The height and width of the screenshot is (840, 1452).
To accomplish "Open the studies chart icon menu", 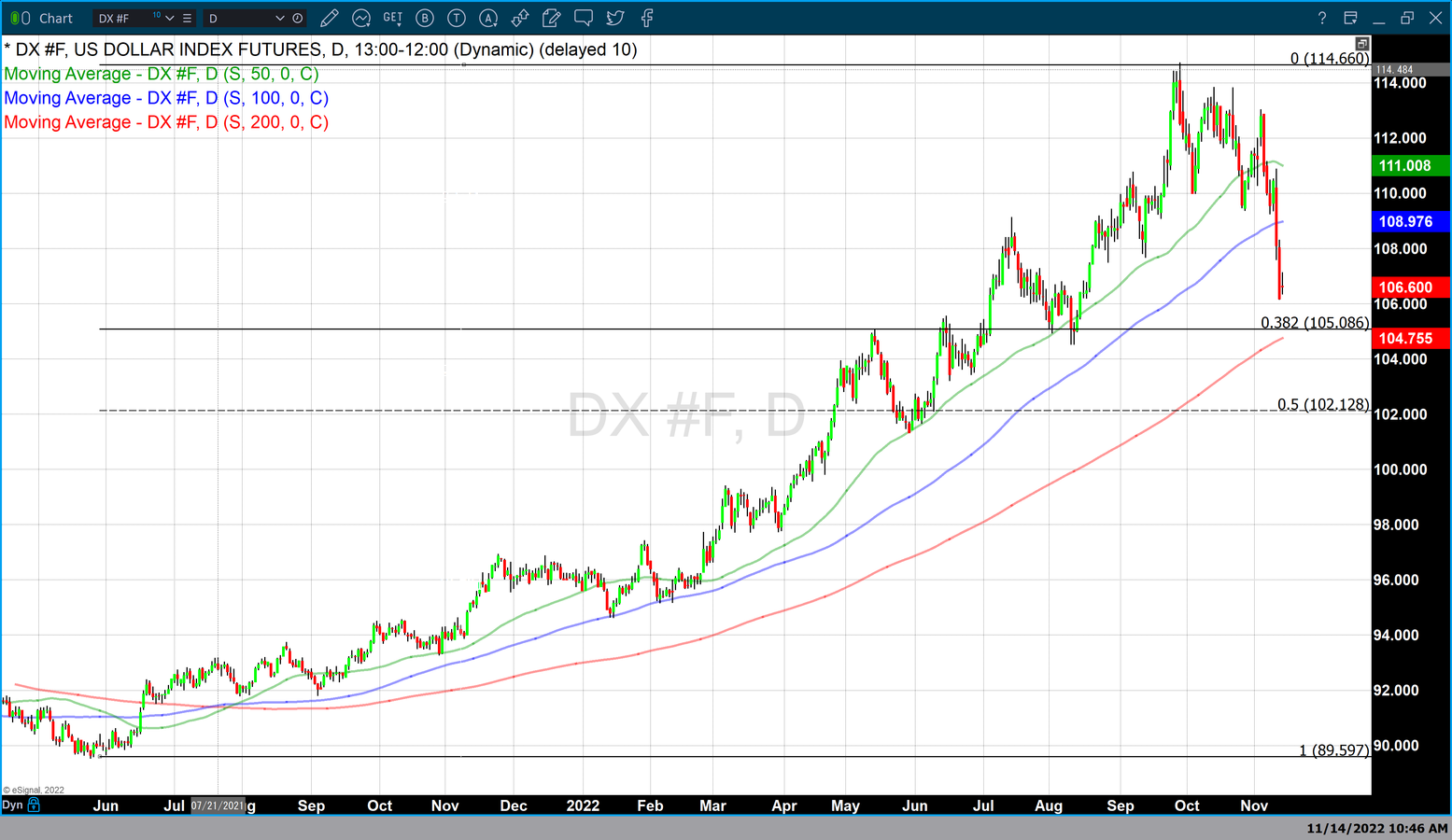I will point(361,18).
